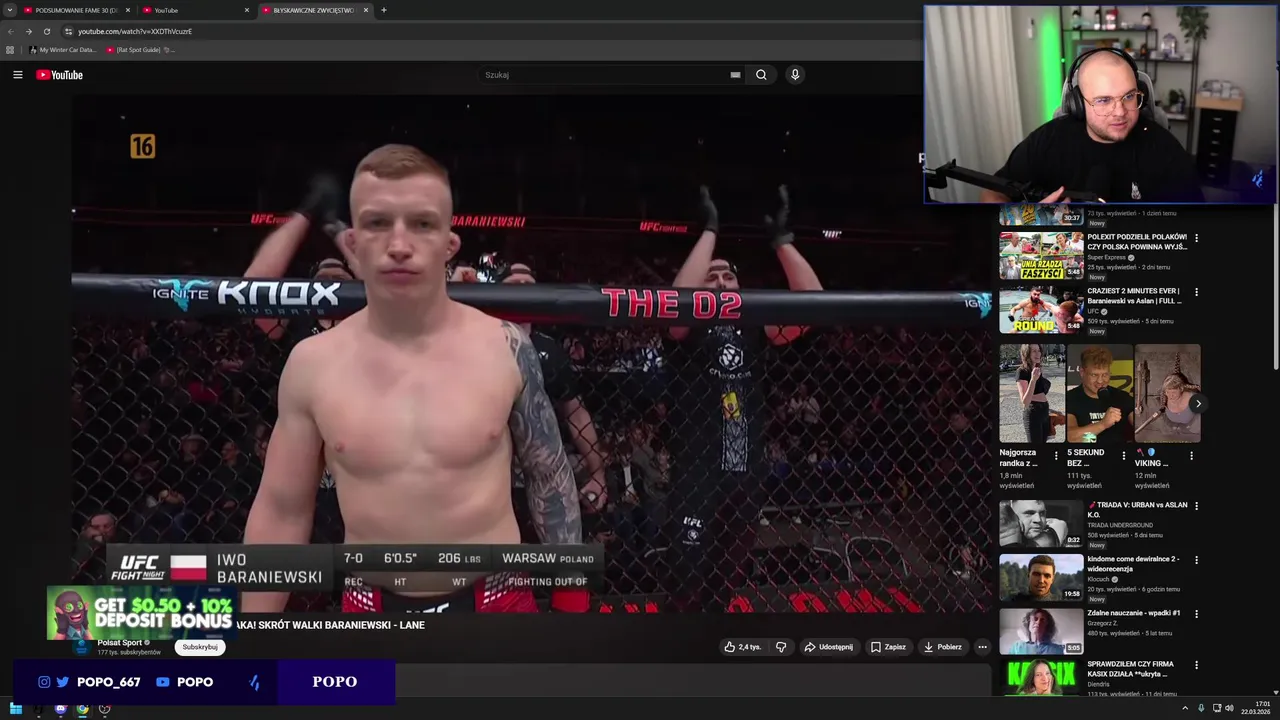Image resolution: width=1280 pixels, height=720 pixels.
Task: Go forward with the browser forward arrow
Action: coord(28,31)
